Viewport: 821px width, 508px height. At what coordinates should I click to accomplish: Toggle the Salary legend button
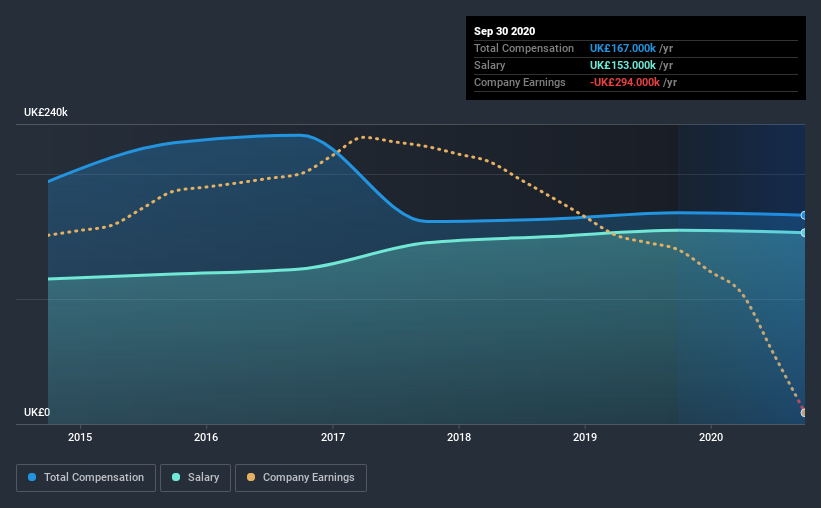(195, 478)
